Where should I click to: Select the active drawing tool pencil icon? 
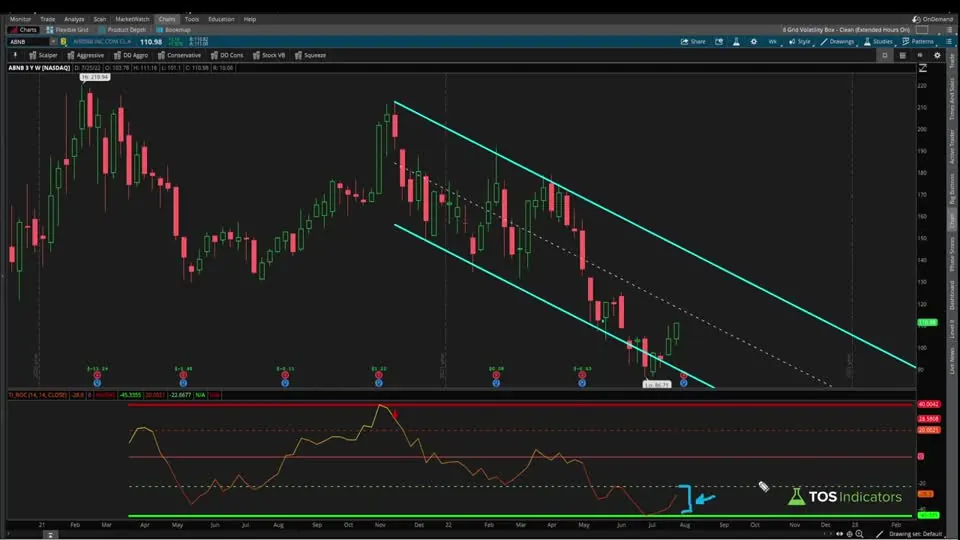coord(879,534)
